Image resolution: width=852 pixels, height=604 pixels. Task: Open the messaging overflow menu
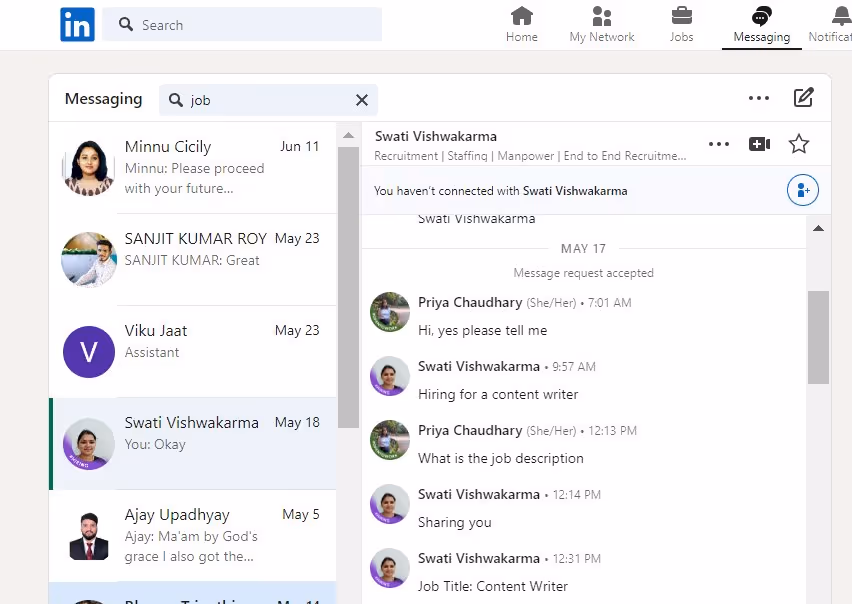[x=759, y=98]
